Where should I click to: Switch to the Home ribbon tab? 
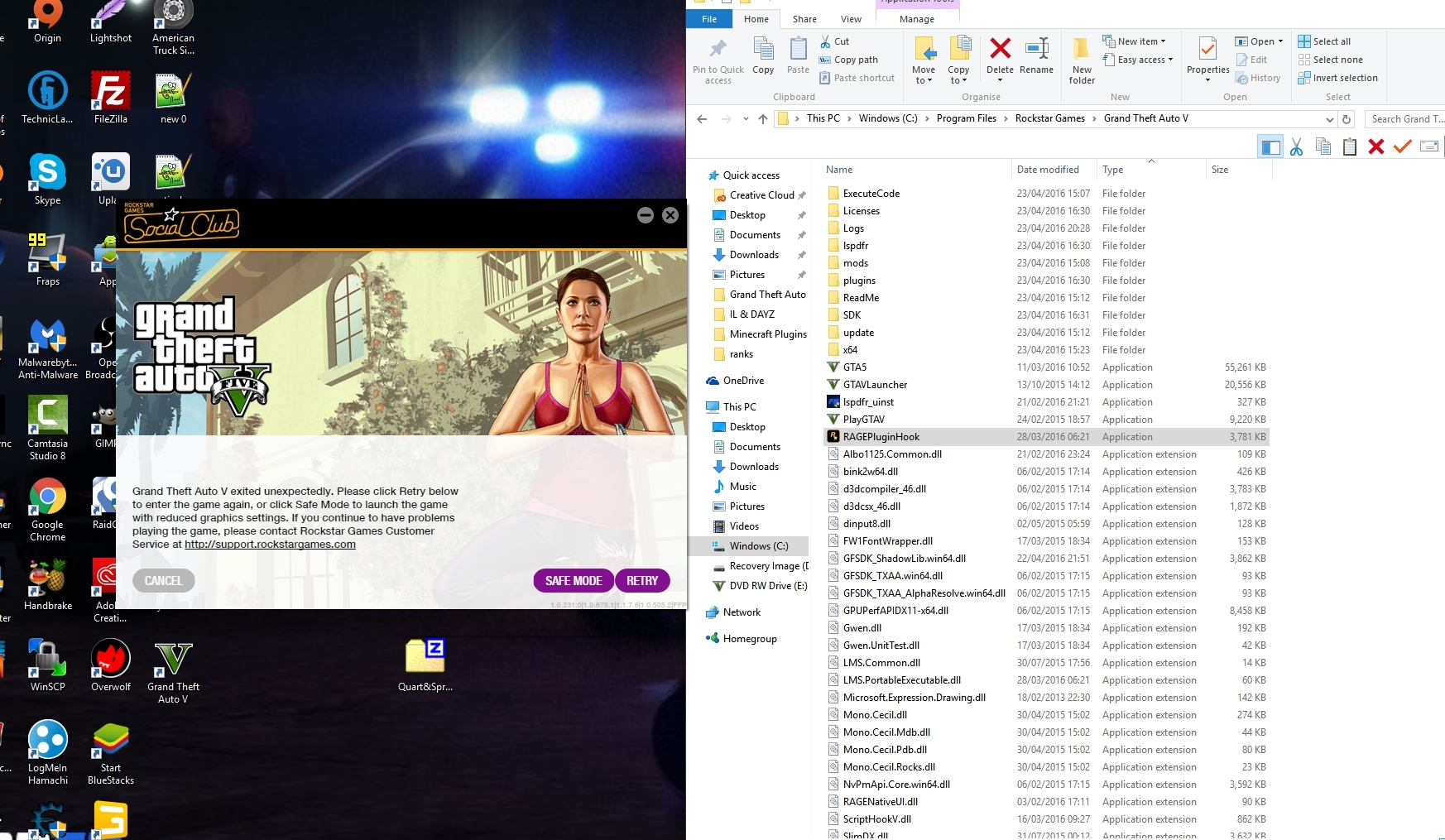[x=756, y=19]
